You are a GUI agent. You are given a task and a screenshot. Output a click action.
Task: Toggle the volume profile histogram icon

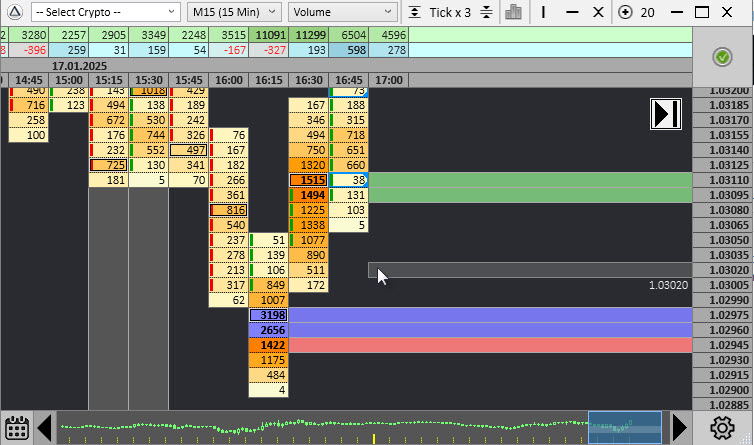[x=514, y=12]
